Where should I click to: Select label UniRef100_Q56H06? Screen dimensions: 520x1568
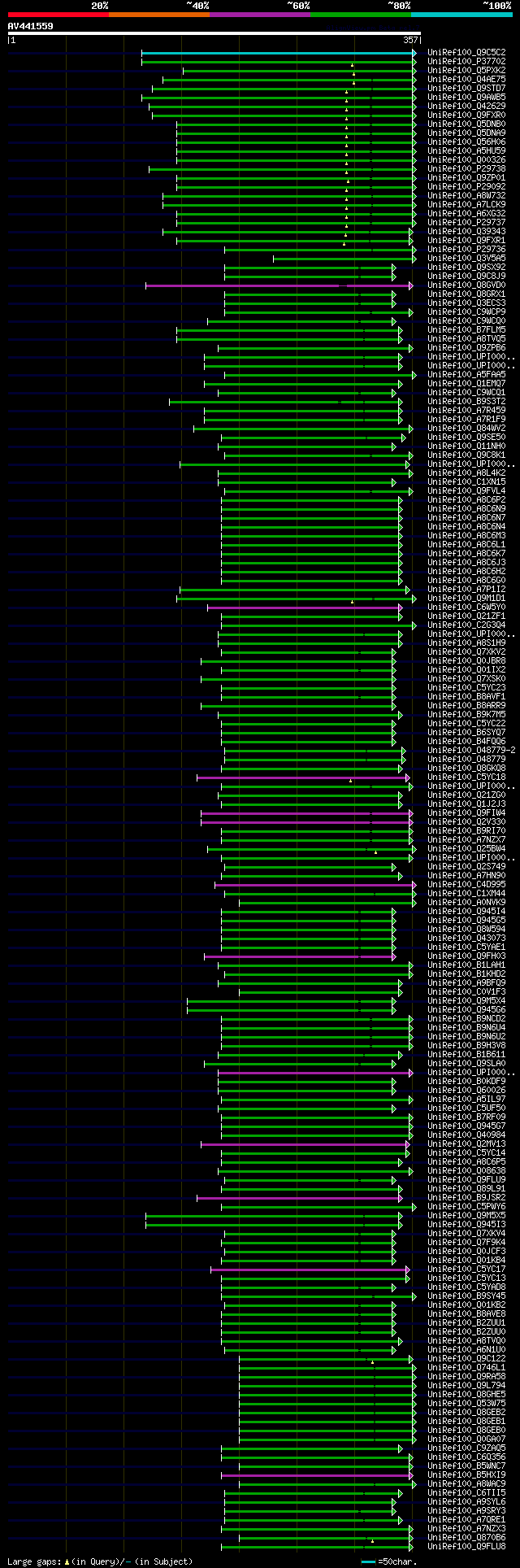pyautogui.click(x=466, y=142)
